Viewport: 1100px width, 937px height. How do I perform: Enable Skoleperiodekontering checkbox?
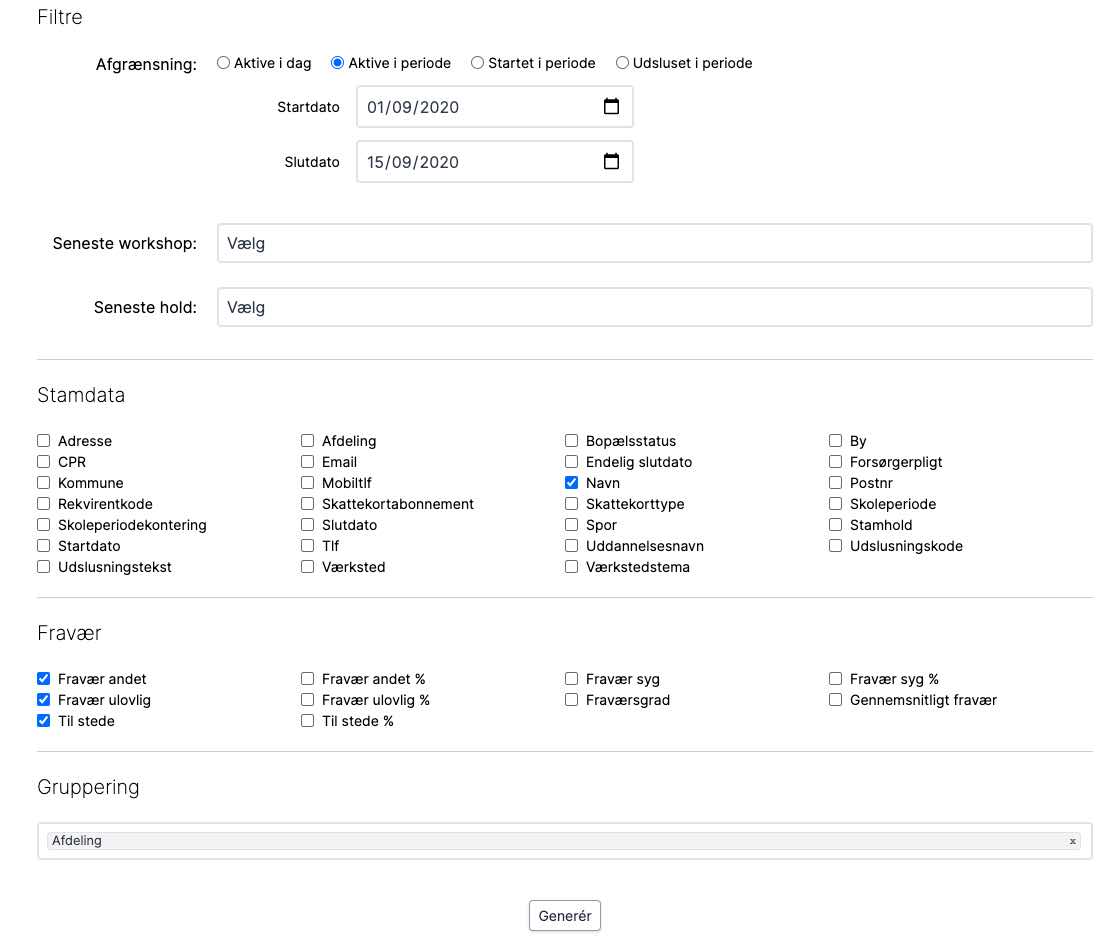[43, 525]
